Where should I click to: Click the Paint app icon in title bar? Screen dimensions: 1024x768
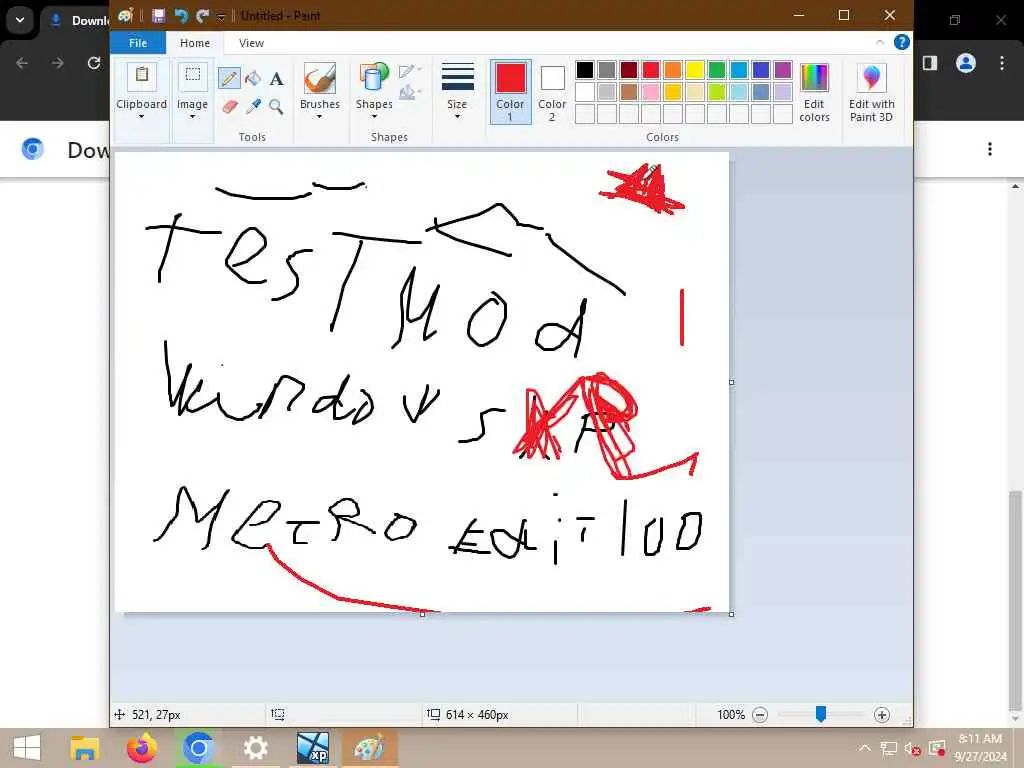(x=125, y=16)
